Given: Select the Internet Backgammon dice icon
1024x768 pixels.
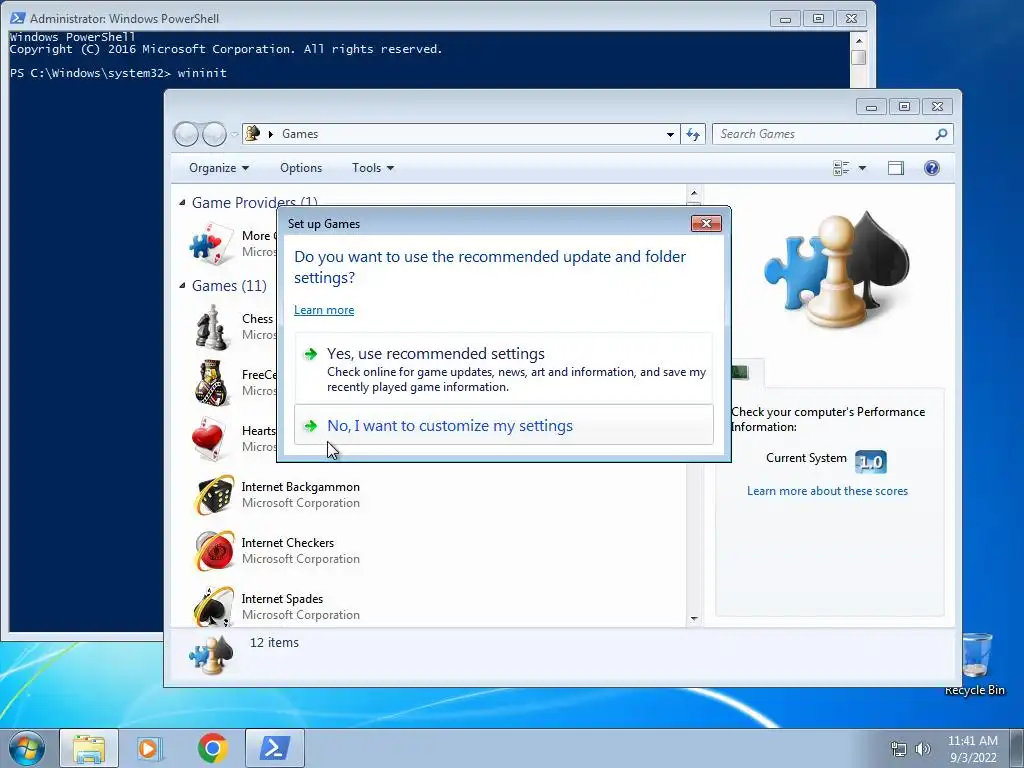Looking at the screenshot, I should [213, 495].
